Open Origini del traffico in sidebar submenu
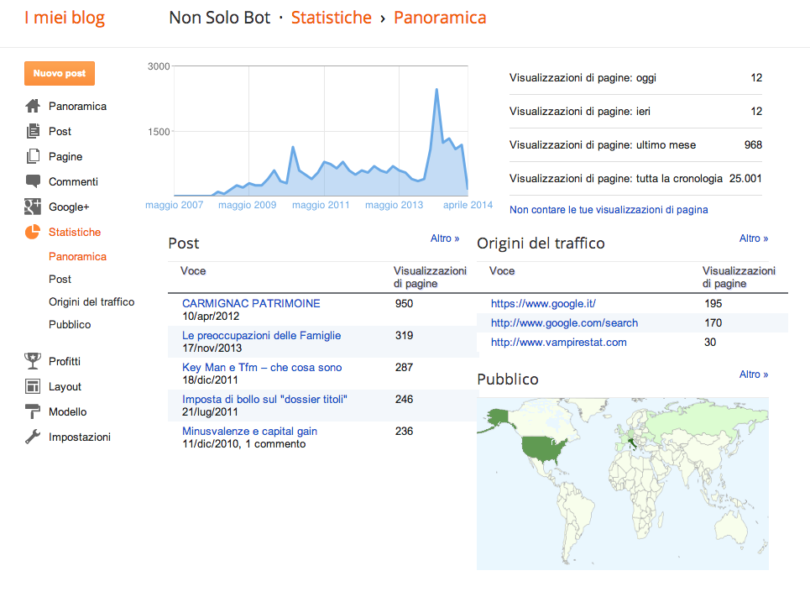Screen dimensions: 810x597 91,302
